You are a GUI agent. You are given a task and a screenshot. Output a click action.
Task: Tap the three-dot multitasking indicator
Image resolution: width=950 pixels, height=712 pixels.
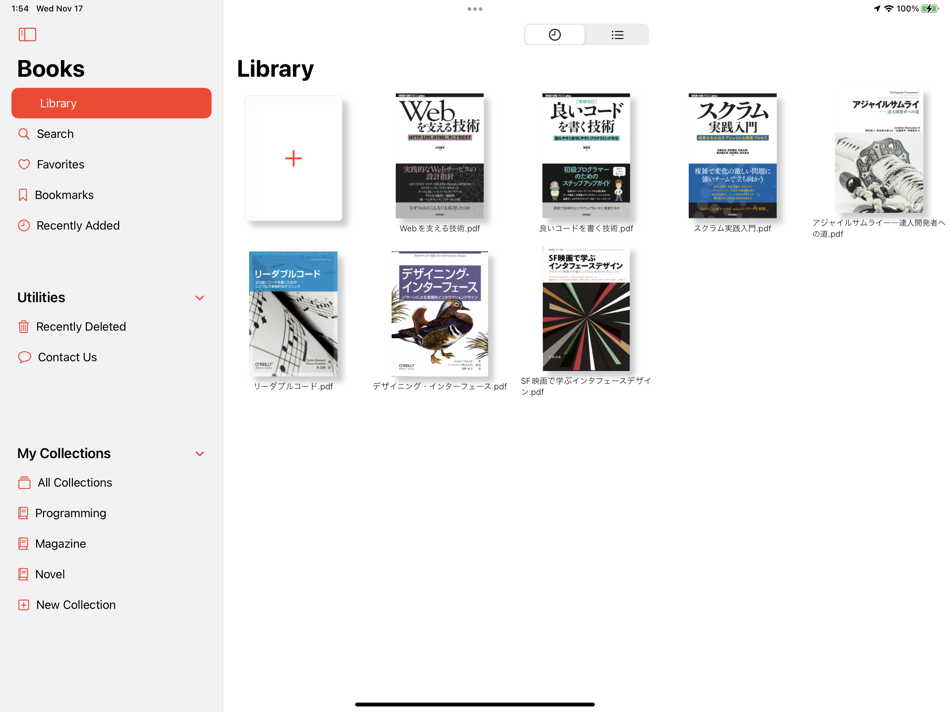click(x=475, y=9)
